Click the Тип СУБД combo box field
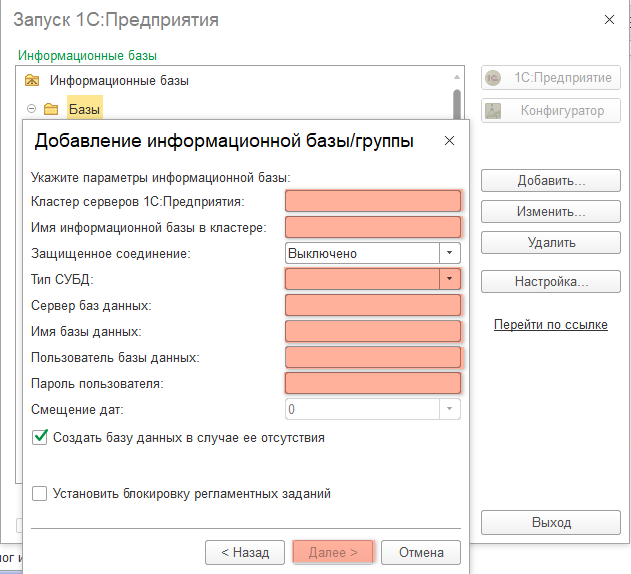631x574 pixels. click(x=362, y=279)
